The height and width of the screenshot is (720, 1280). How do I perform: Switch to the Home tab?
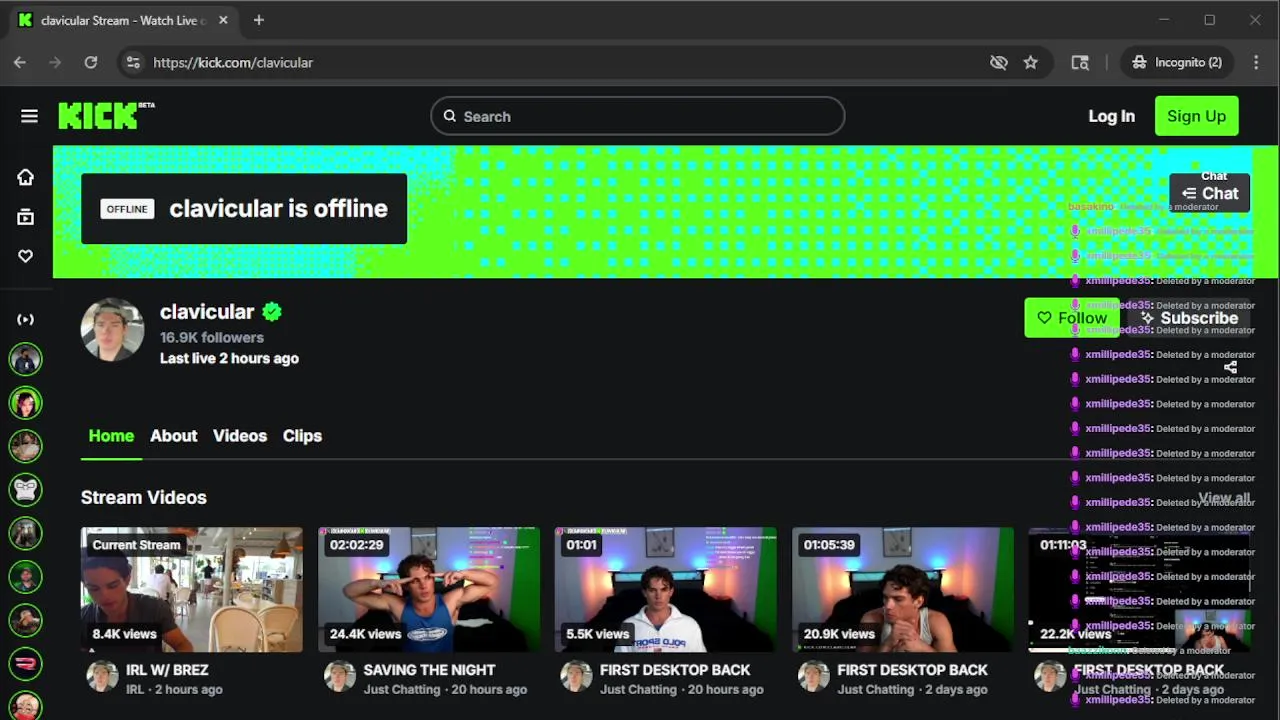(x=111, y=436)
